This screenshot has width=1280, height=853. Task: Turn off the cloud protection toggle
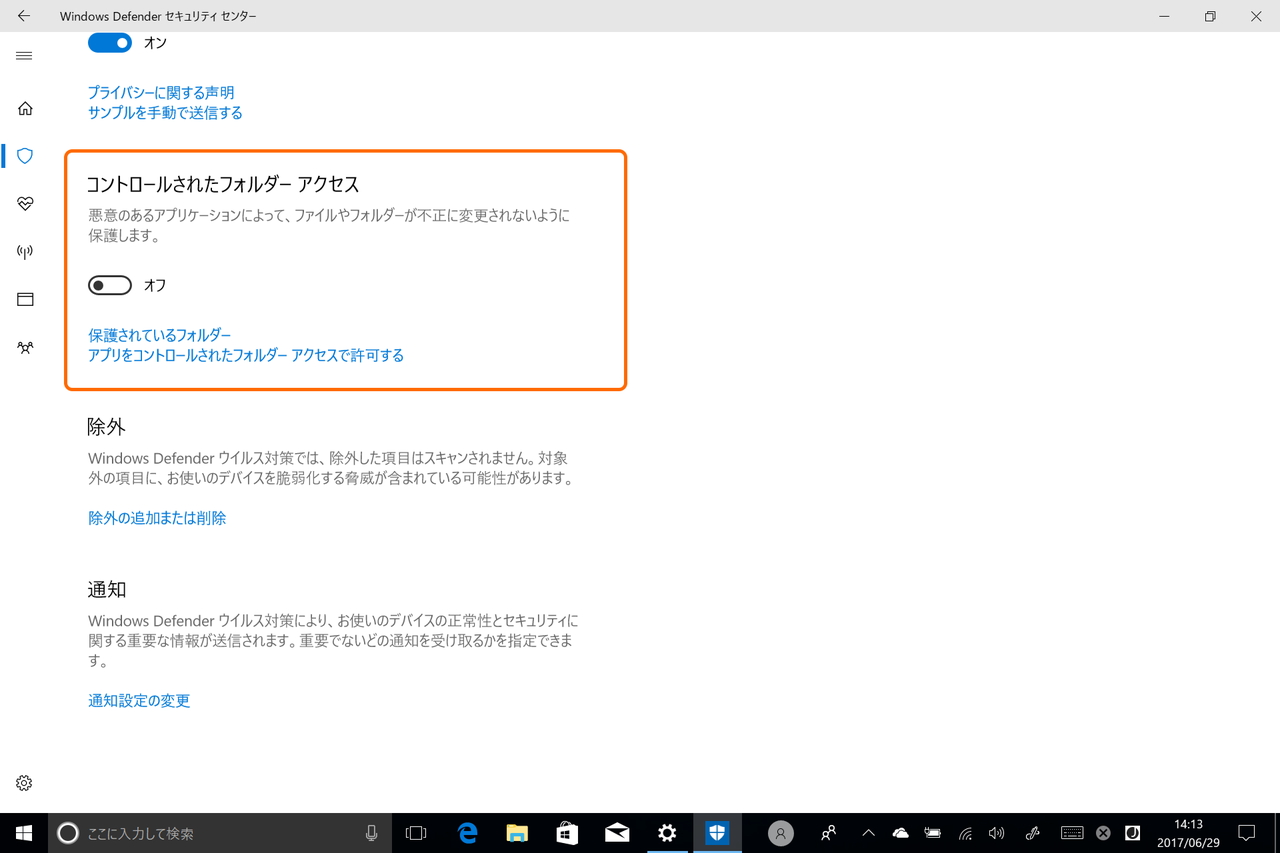(x=109, y=42)
